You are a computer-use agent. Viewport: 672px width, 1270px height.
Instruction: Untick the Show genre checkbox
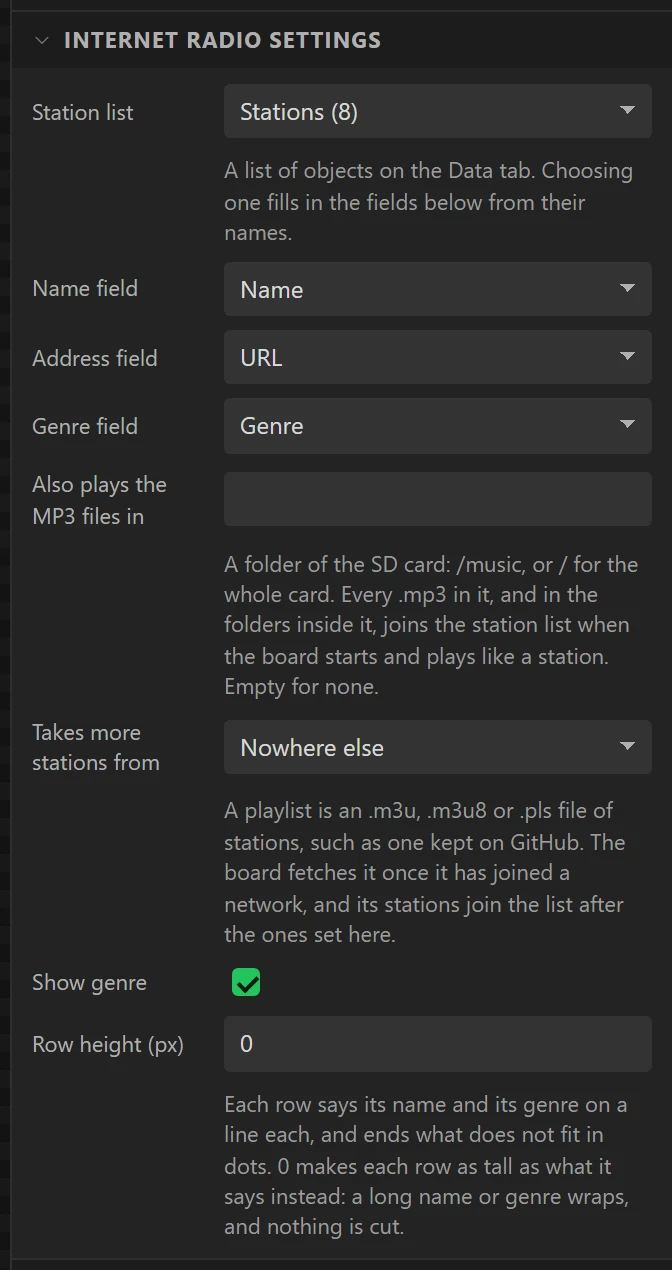pyautogui.click(x=246, y=982)
